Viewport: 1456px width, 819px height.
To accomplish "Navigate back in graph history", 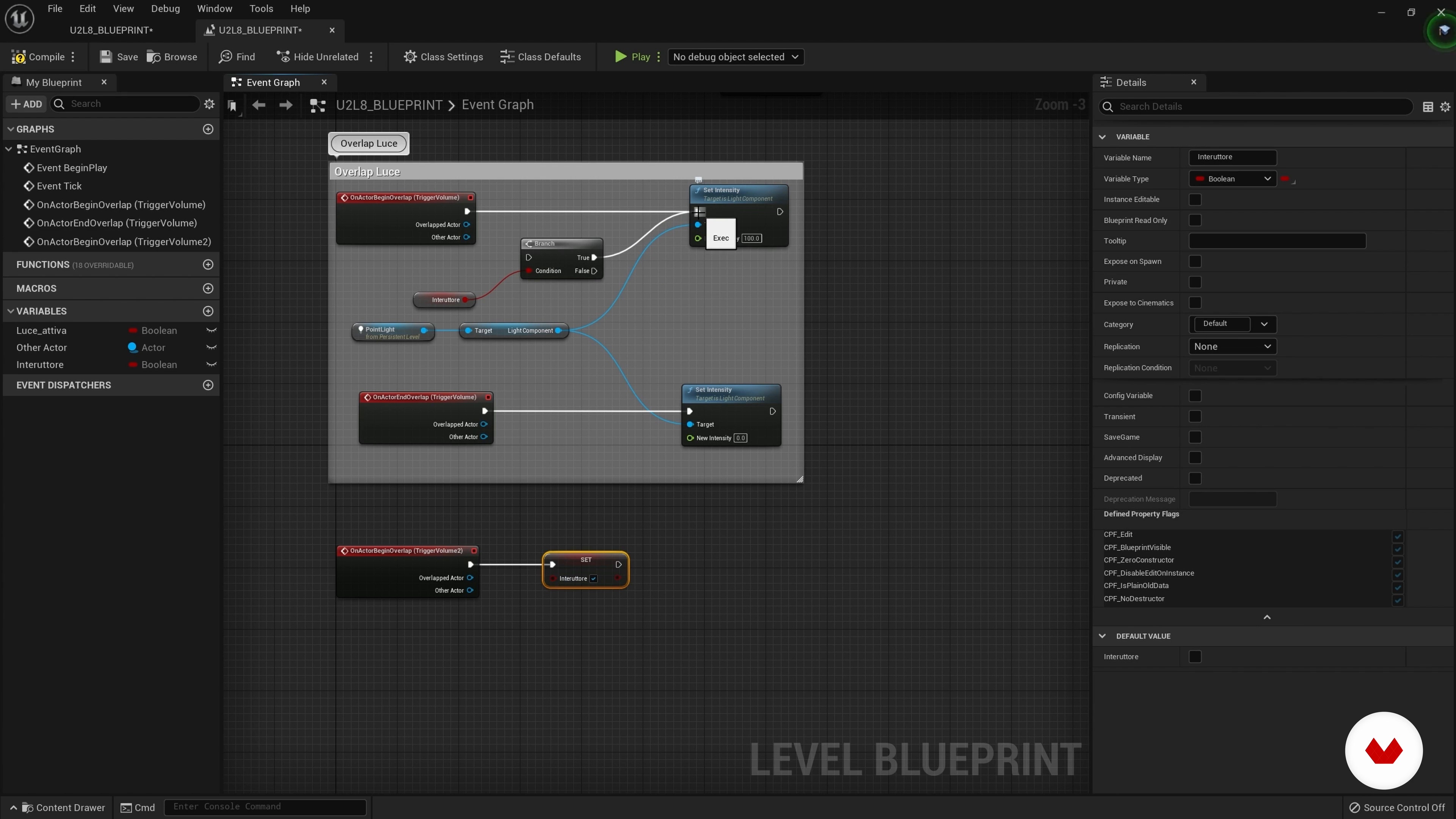I will click(258, 105).
